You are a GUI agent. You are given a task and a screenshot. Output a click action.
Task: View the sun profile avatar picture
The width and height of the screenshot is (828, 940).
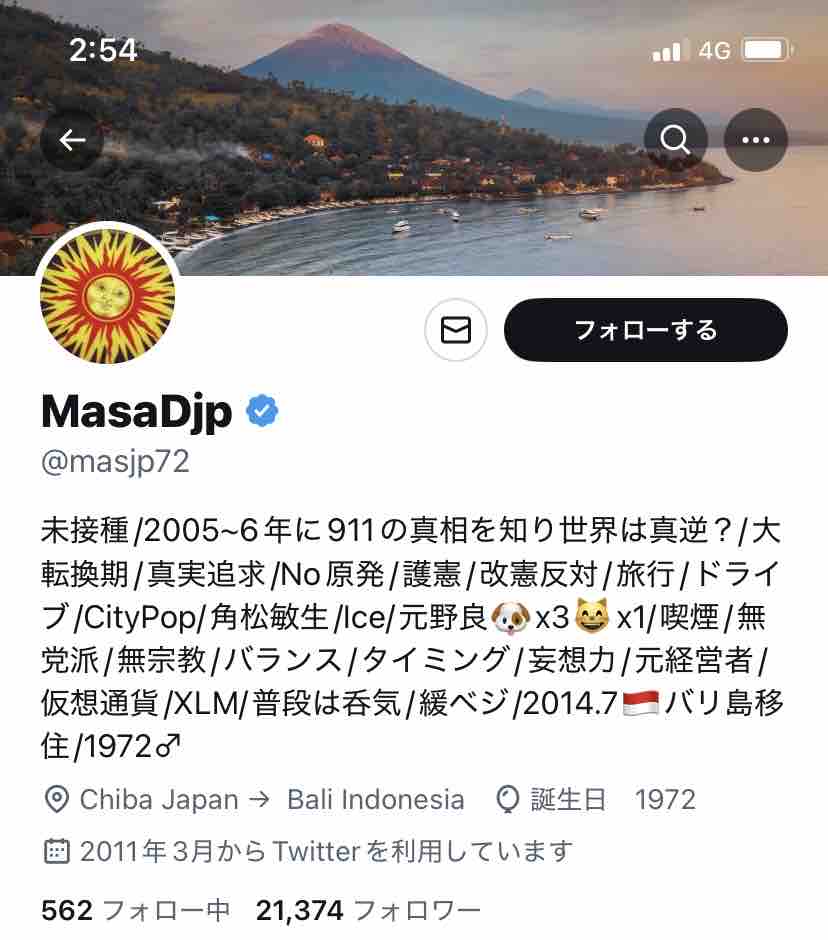click(108, 296)
